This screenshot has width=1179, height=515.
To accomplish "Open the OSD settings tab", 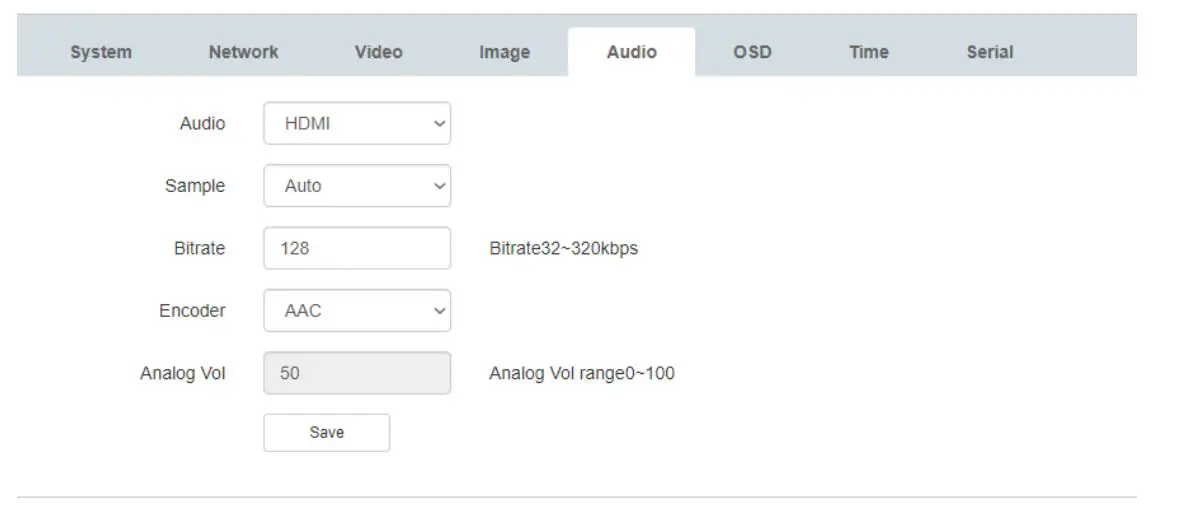I will 752,52.
